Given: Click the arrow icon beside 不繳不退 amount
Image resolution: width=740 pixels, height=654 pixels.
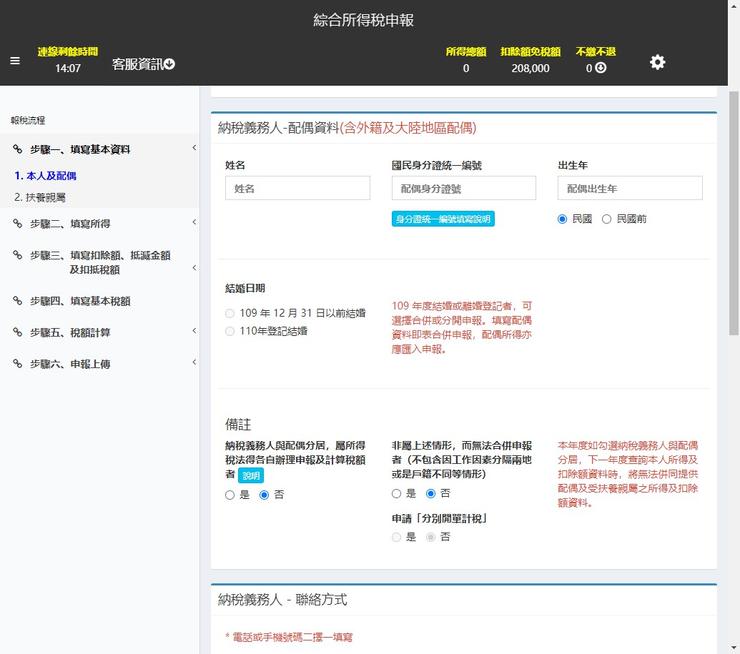Looking at the screenshot, I should [601, 68].
